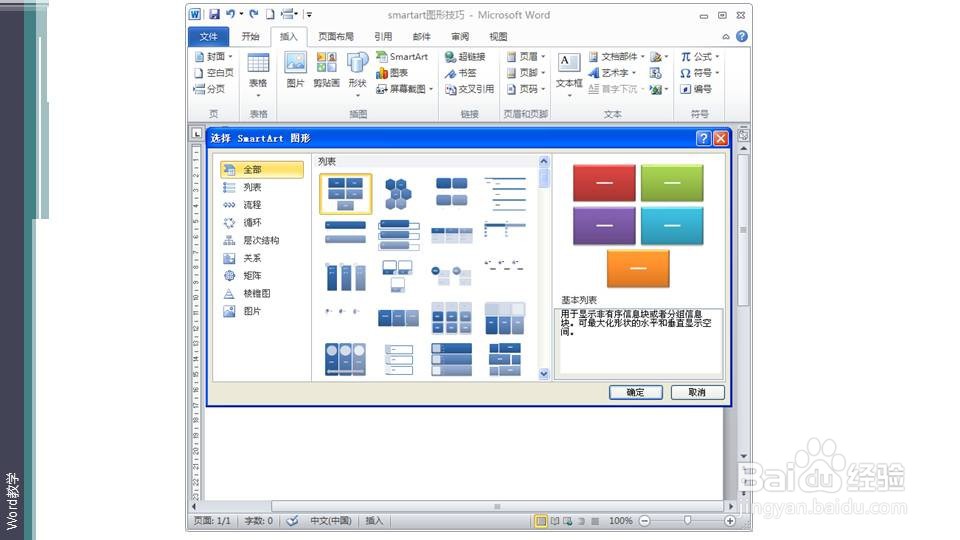Screen dimensions: 960x540
Task: Add a 书签 bookmark
Action: [460, 73]
